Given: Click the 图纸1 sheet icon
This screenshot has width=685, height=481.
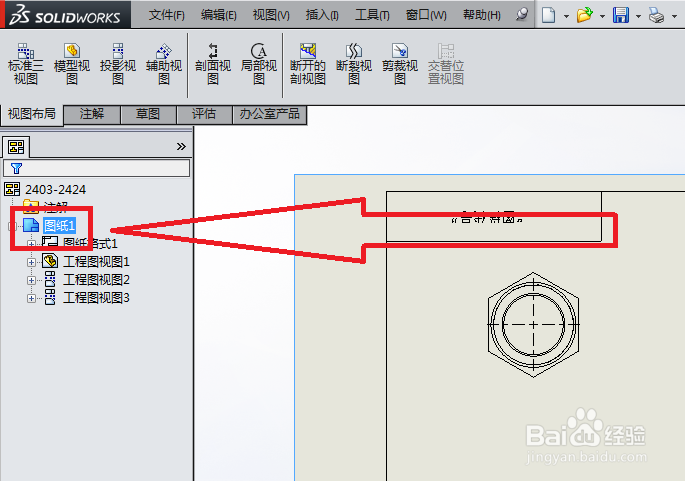Looking at the screenshot, I should [x=31, y=225].
